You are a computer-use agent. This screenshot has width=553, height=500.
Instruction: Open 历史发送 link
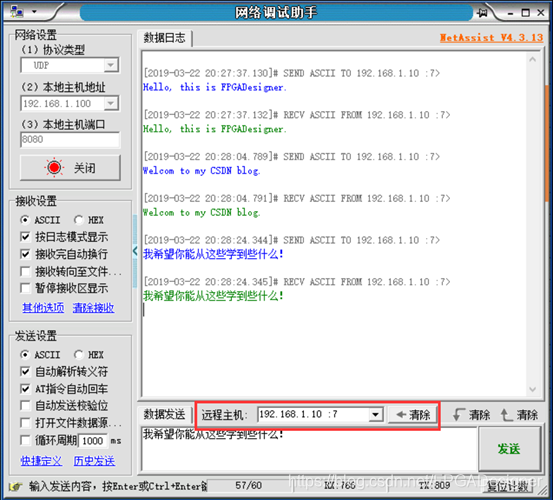pyautogui.click(x=94, y=461)
